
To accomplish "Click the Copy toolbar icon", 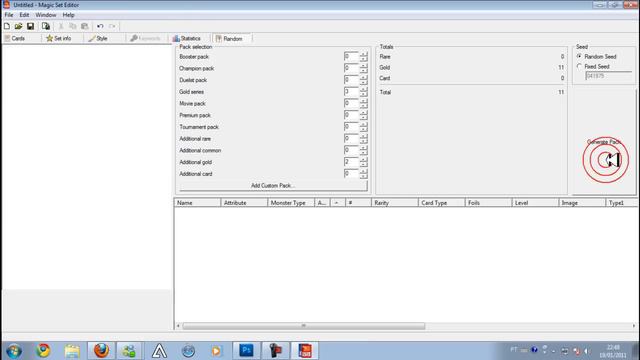I will (73, 26).
